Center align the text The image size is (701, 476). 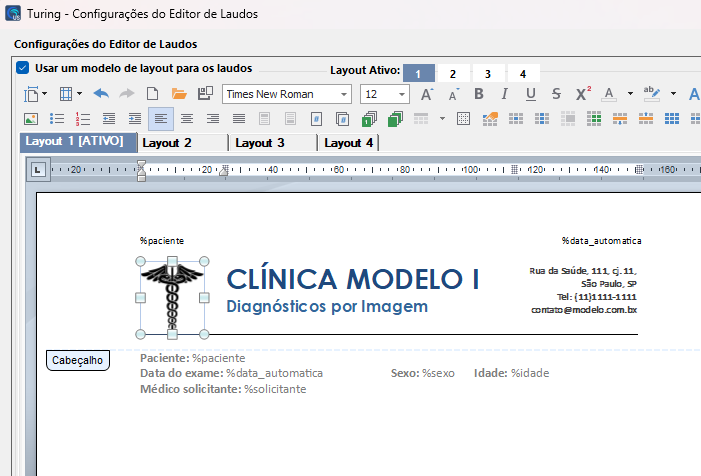(x=186, y=119)
